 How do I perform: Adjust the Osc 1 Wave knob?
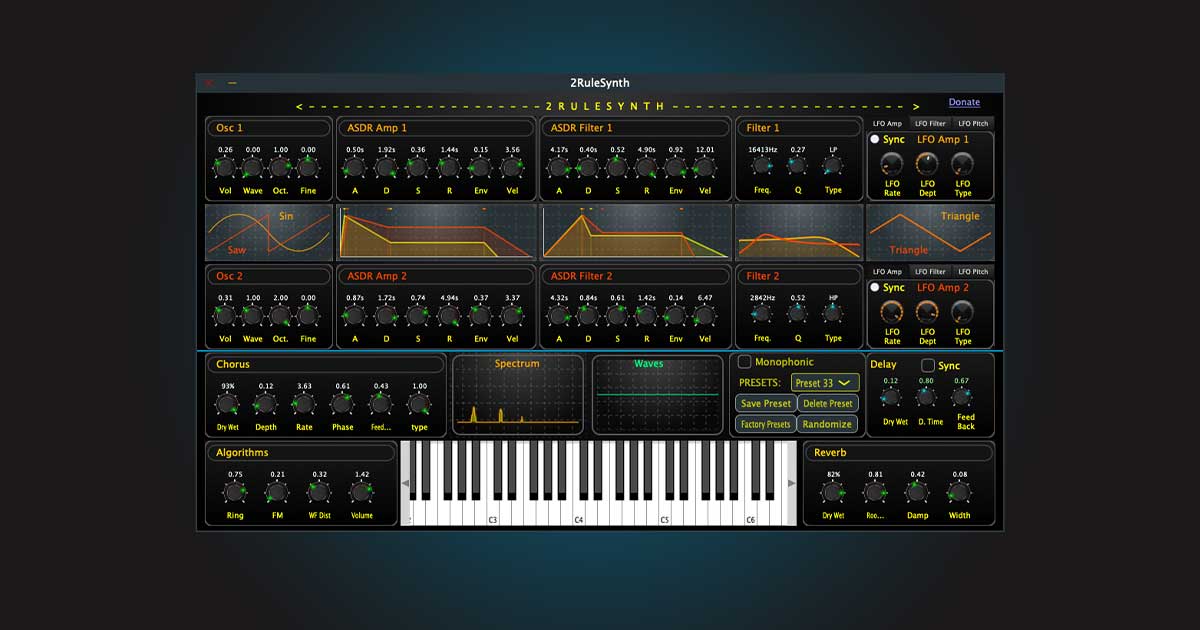click(252, 167)
